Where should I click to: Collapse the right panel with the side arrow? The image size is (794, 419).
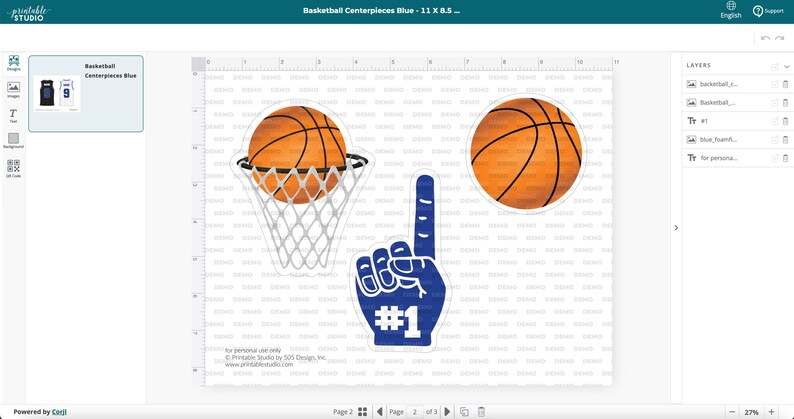676,228
